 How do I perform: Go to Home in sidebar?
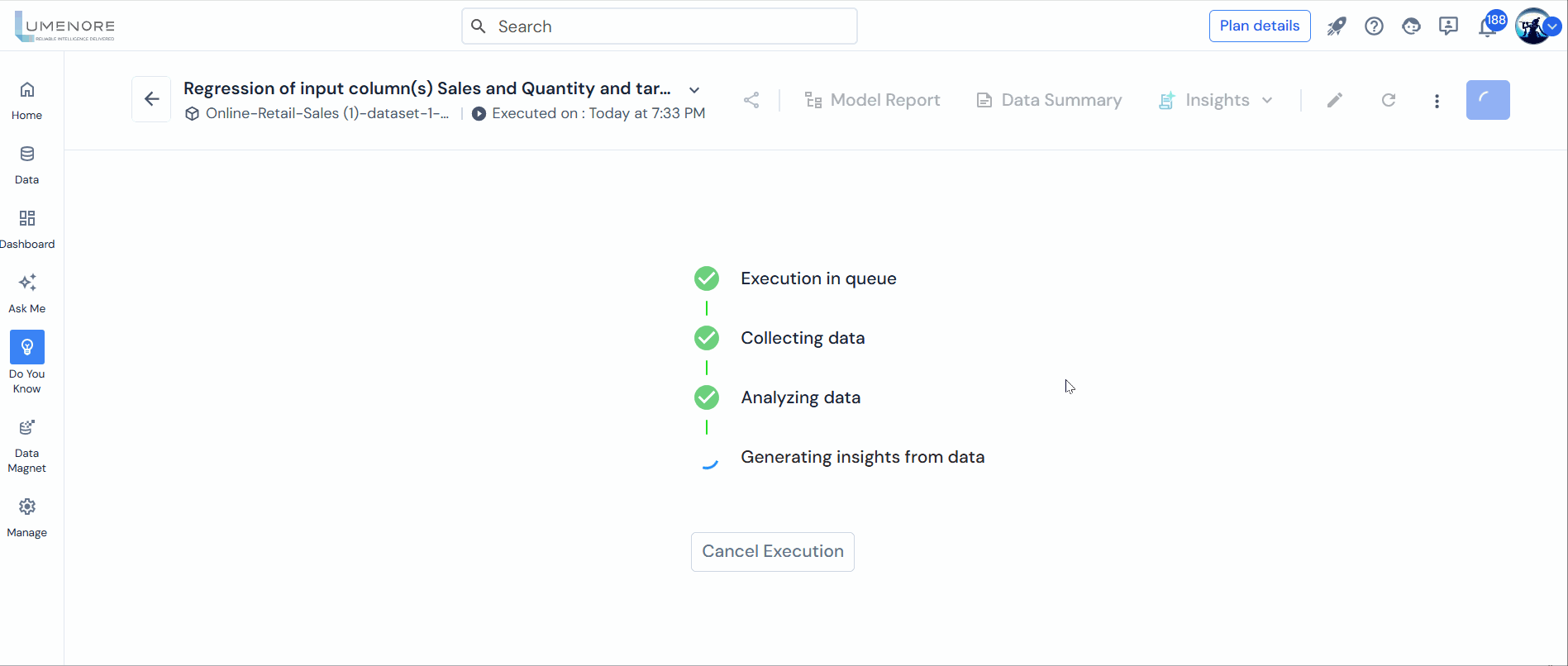[x=27, y=99]
